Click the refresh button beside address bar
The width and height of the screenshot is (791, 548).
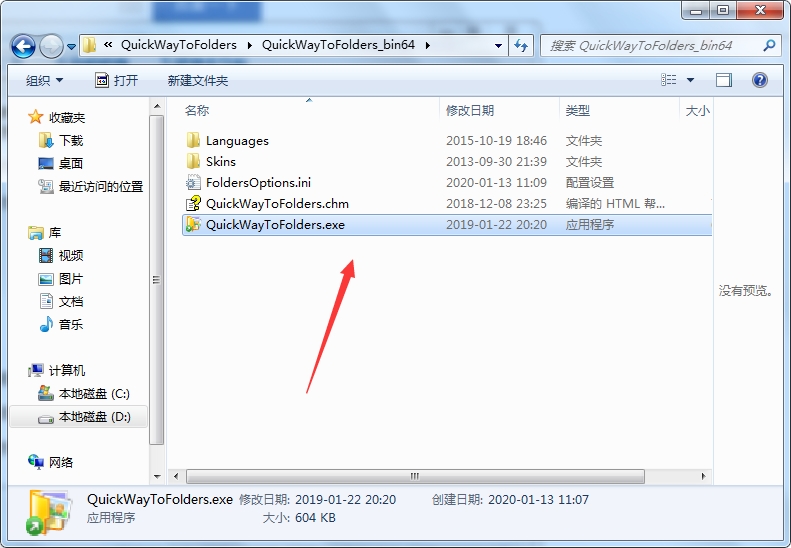coord(521,46)
